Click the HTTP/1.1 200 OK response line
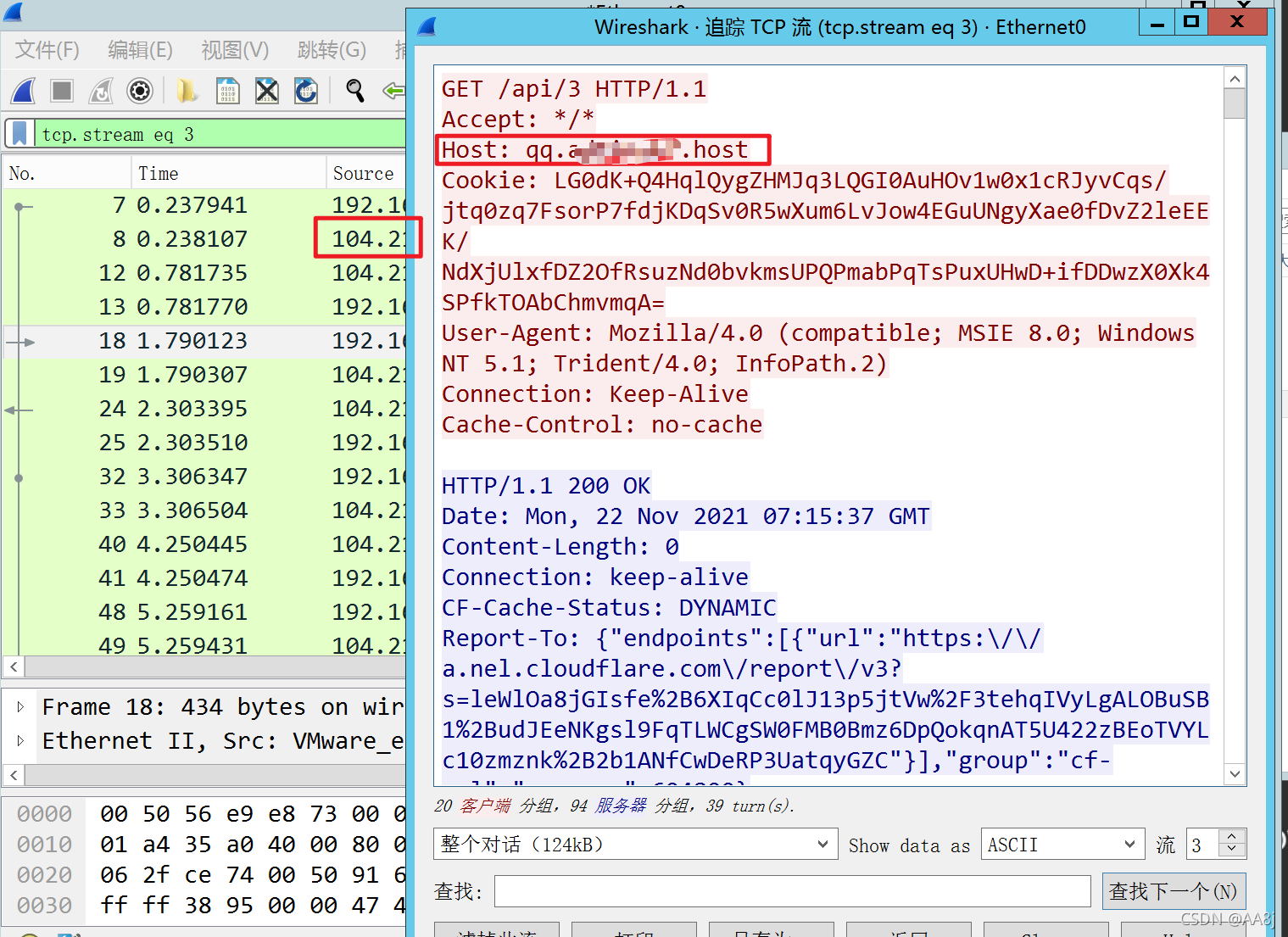This screenshot has width=1288, height=937. tap(546, 486)
